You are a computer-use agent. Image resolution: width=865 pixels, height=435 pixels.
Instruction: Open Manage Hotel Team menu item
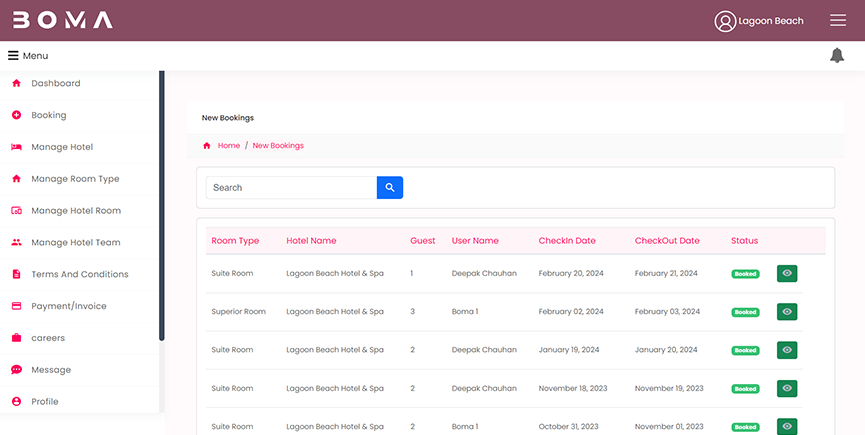76,242
